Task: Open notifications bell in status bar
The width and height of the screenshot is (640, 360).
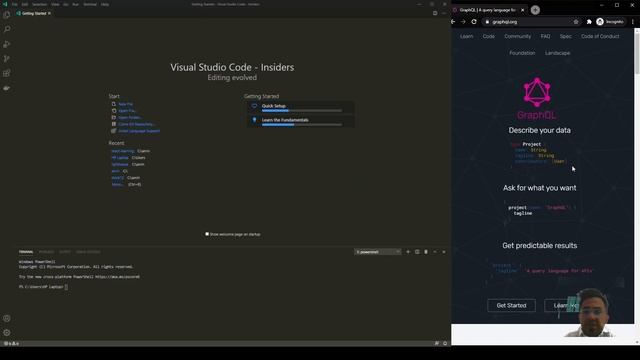Action: pos(445,343)
